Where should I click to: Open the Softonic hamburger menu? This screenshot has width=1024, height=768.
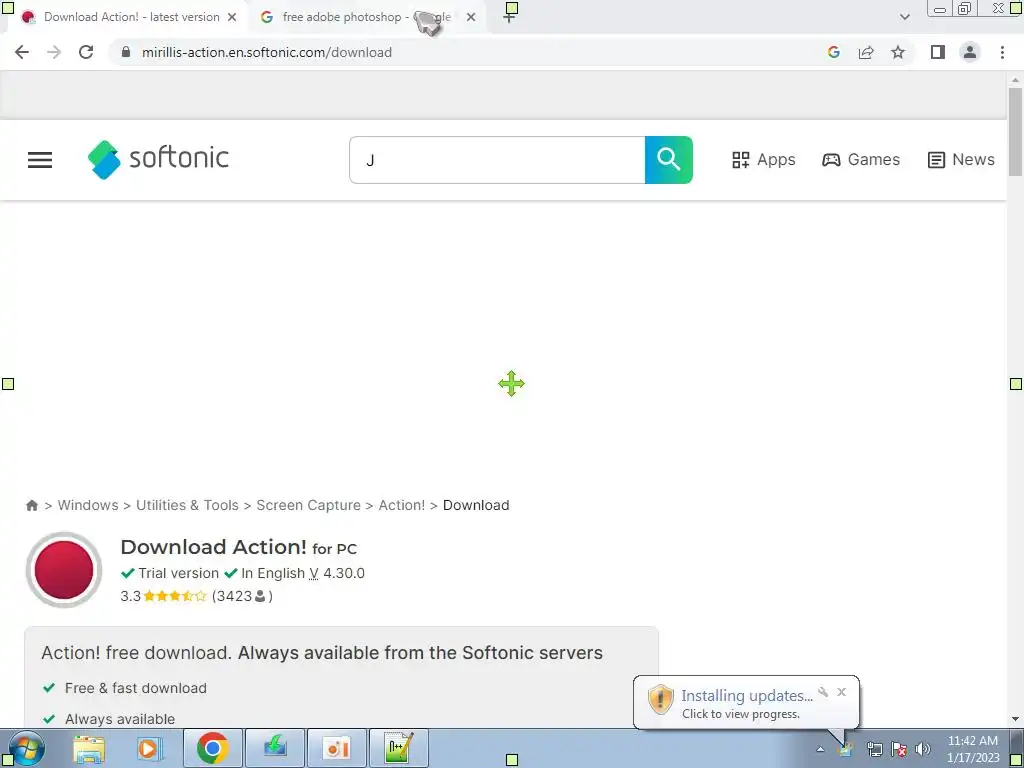pos(40,160)
